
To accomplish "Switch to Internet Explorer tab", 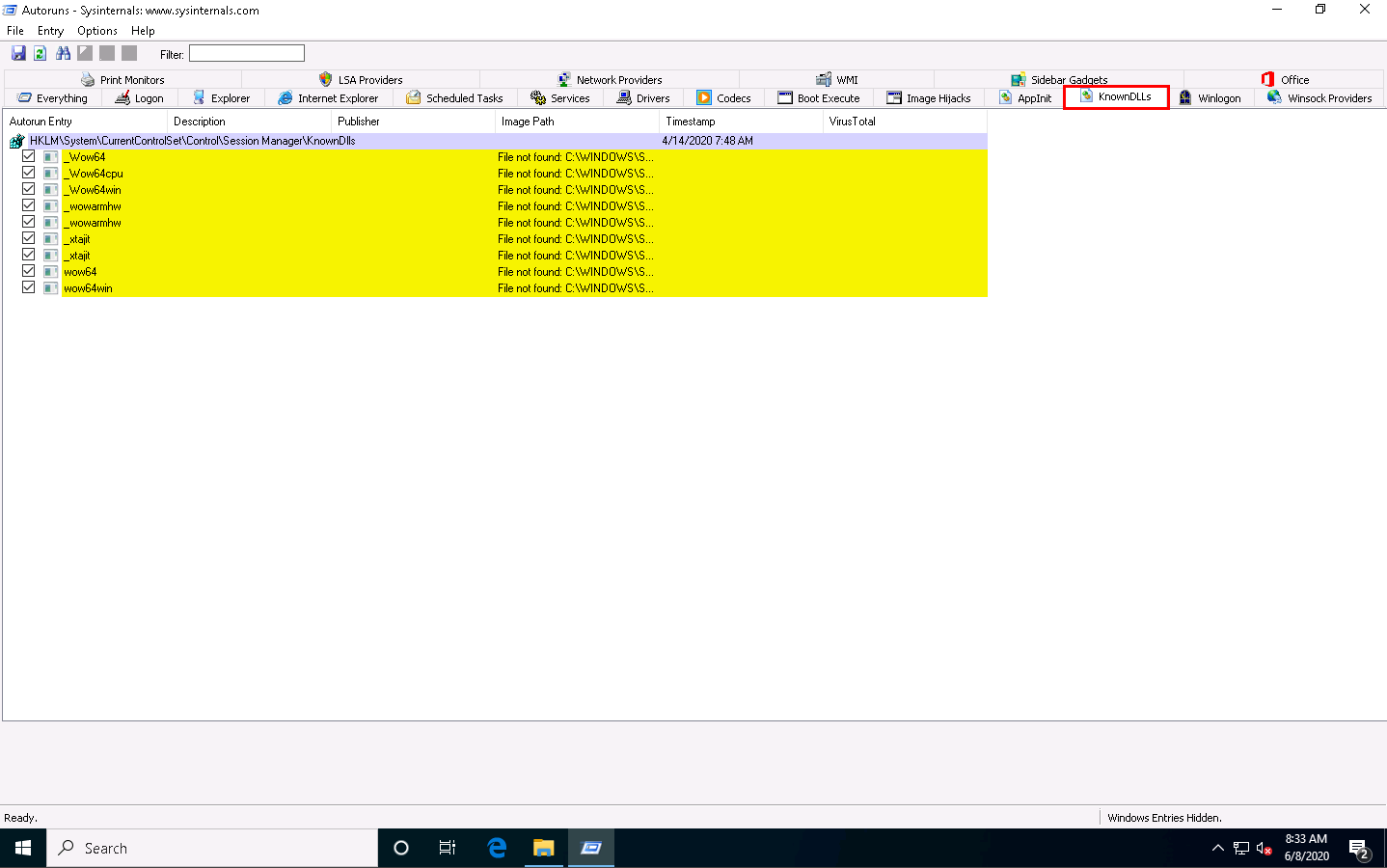I will click(x=328, y=98).
